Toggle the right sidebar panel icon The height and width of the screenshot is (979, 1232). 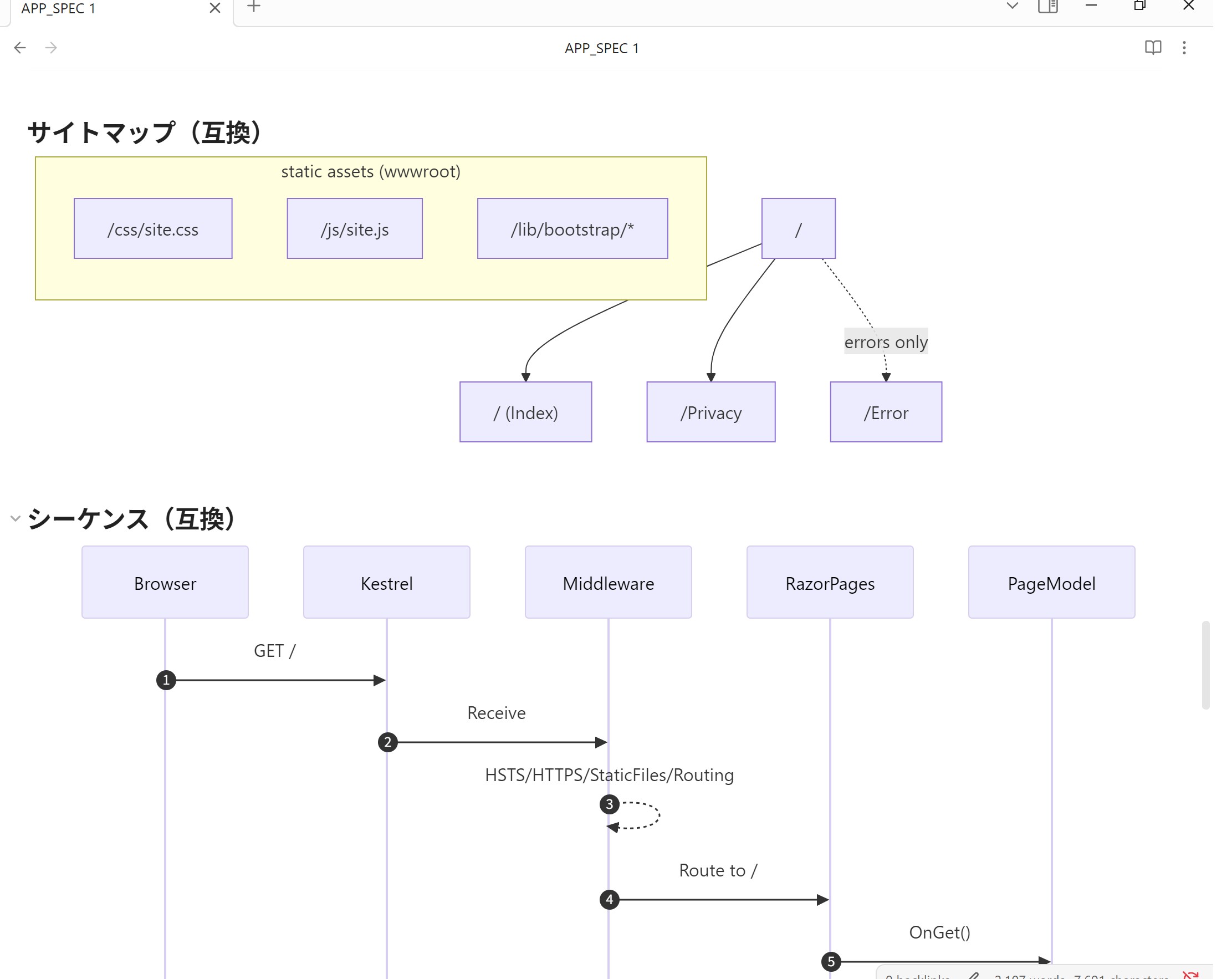[x=1047, y=6]
